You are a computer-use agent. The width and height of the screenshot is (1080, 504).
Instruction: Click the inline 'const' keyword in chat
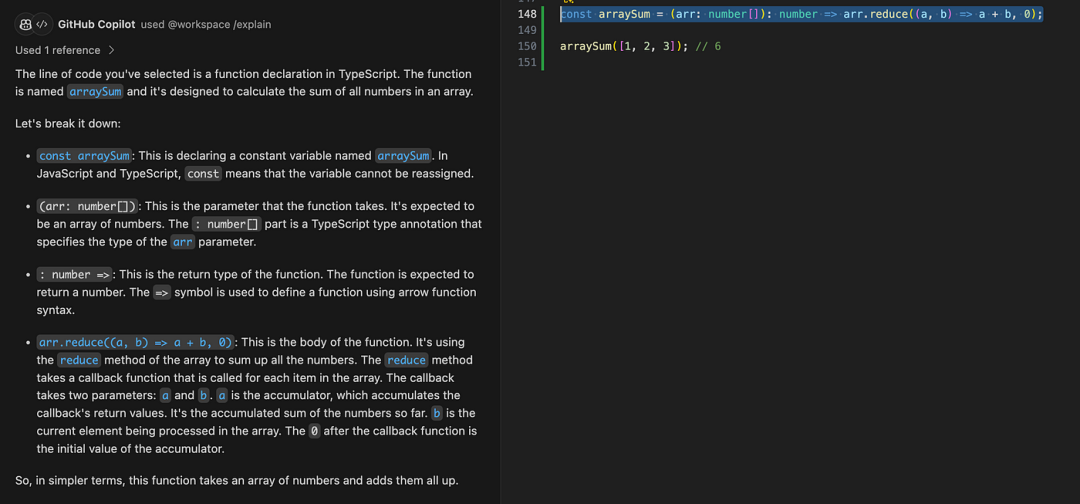tap(203, 174)
